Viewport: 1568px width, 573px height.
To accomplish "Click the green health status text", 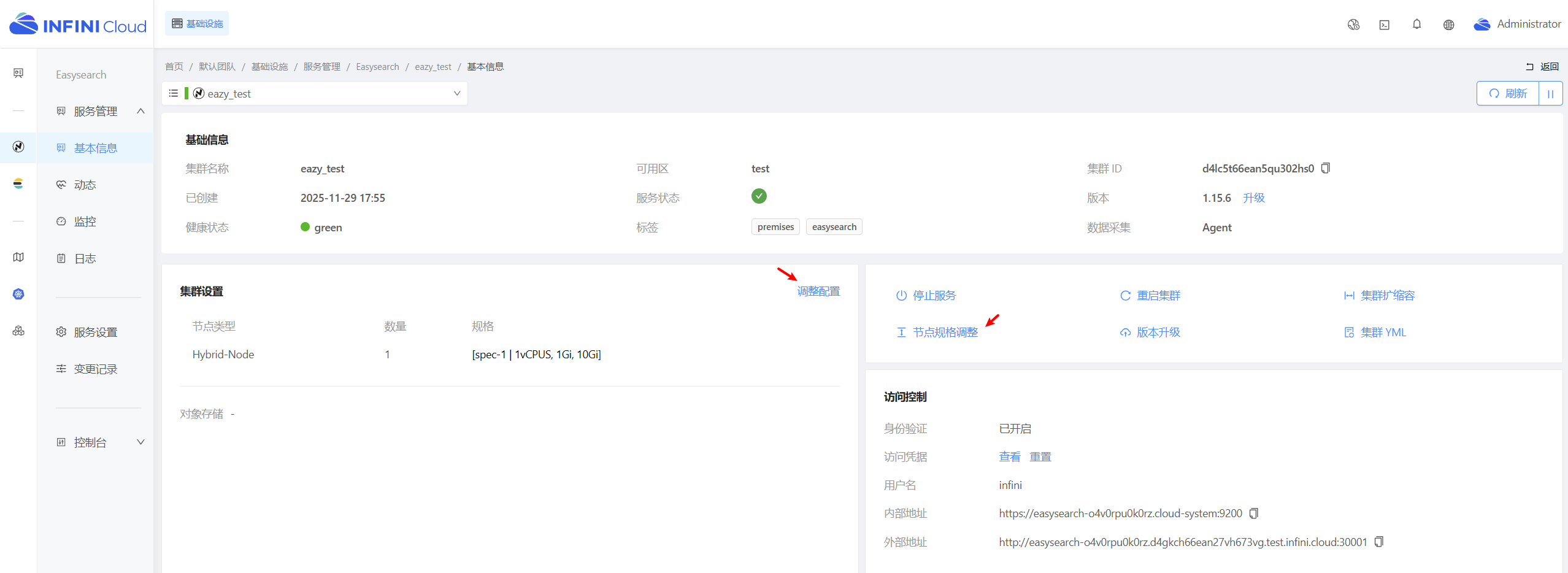I will (328, 227).
